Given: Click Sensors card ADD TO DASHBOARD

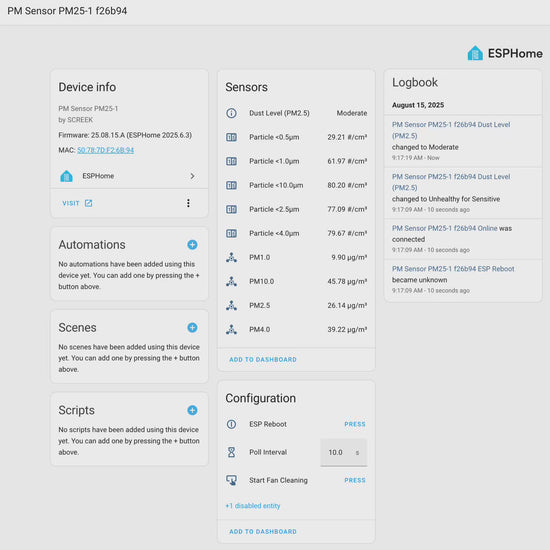Looking at the screenshot, I should click(x=263, y=360).
